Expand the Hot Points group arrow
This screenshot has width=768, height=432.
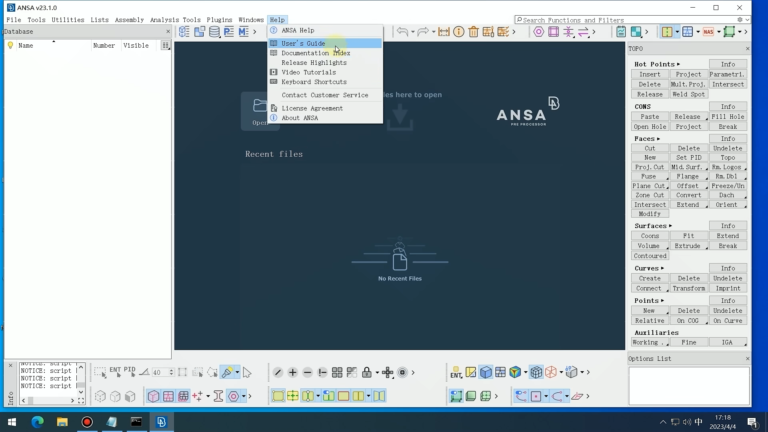coord(678,64)
